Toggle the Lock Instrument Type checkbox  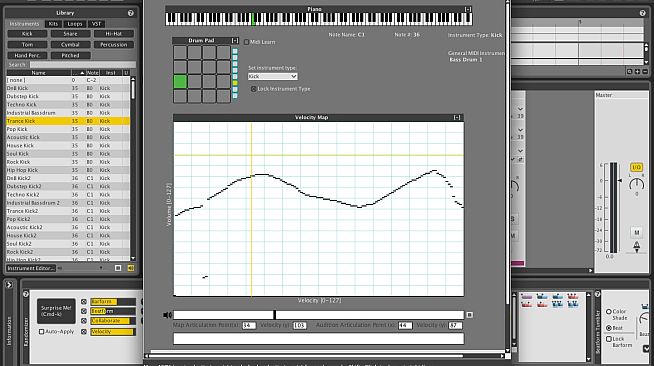point(253,89)
